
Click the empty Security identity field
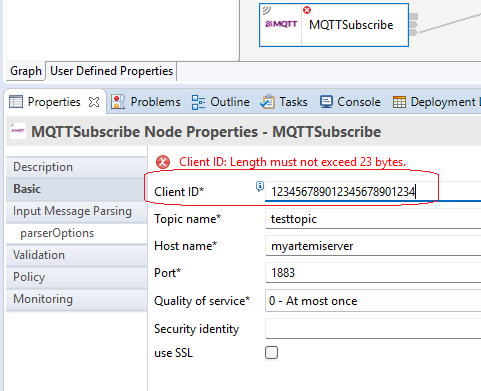[373, 329]
